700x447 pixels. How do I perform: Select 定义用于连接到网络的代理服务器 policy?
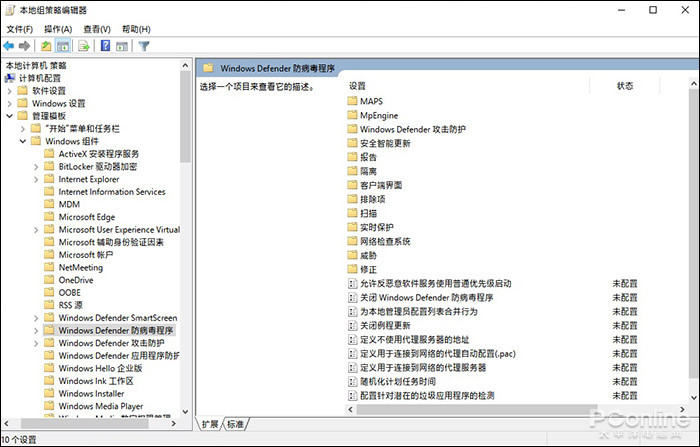[423, 368]
